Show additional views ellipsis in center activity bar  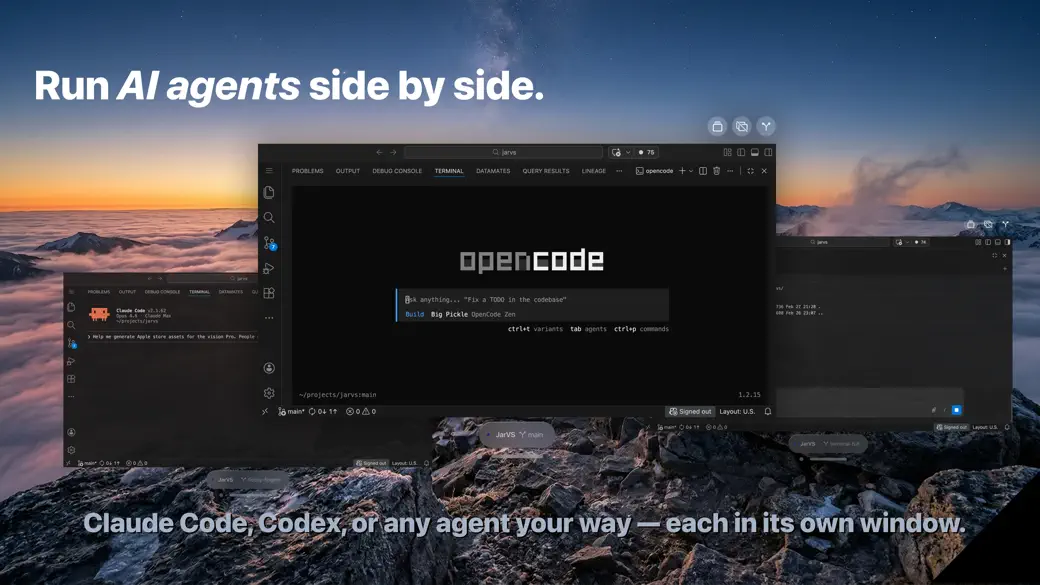269,318
